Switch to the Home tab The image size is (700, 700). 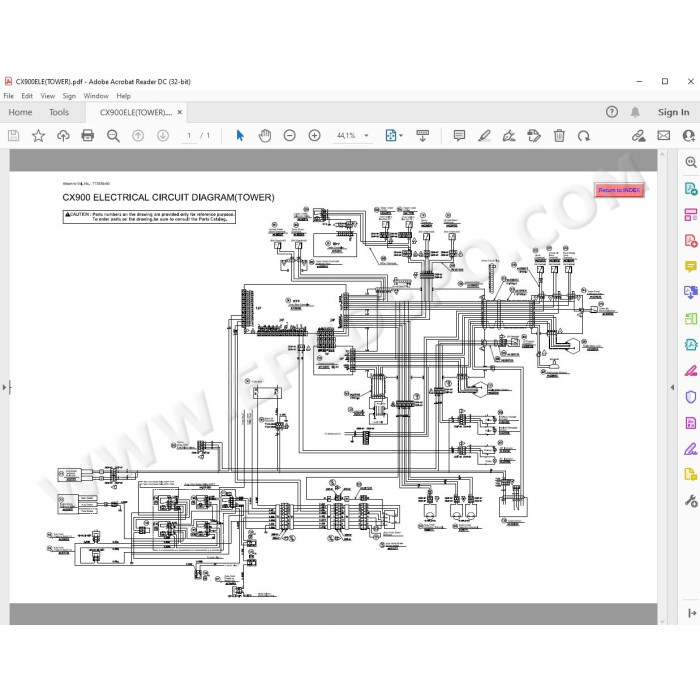(x=20, y=112)
